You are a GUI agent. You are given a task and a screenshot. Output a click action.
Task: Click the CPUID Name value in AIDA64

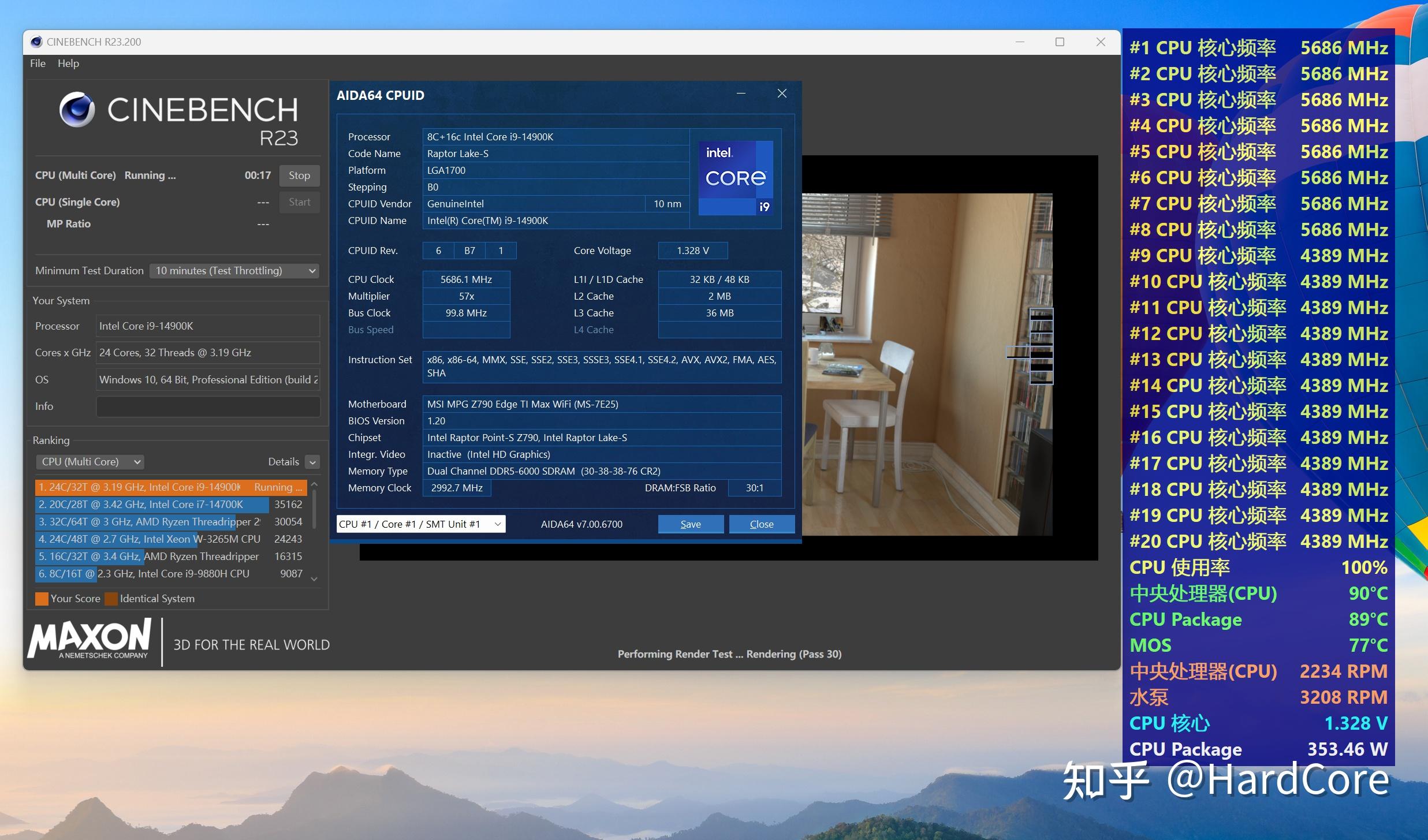click(556, 221)
